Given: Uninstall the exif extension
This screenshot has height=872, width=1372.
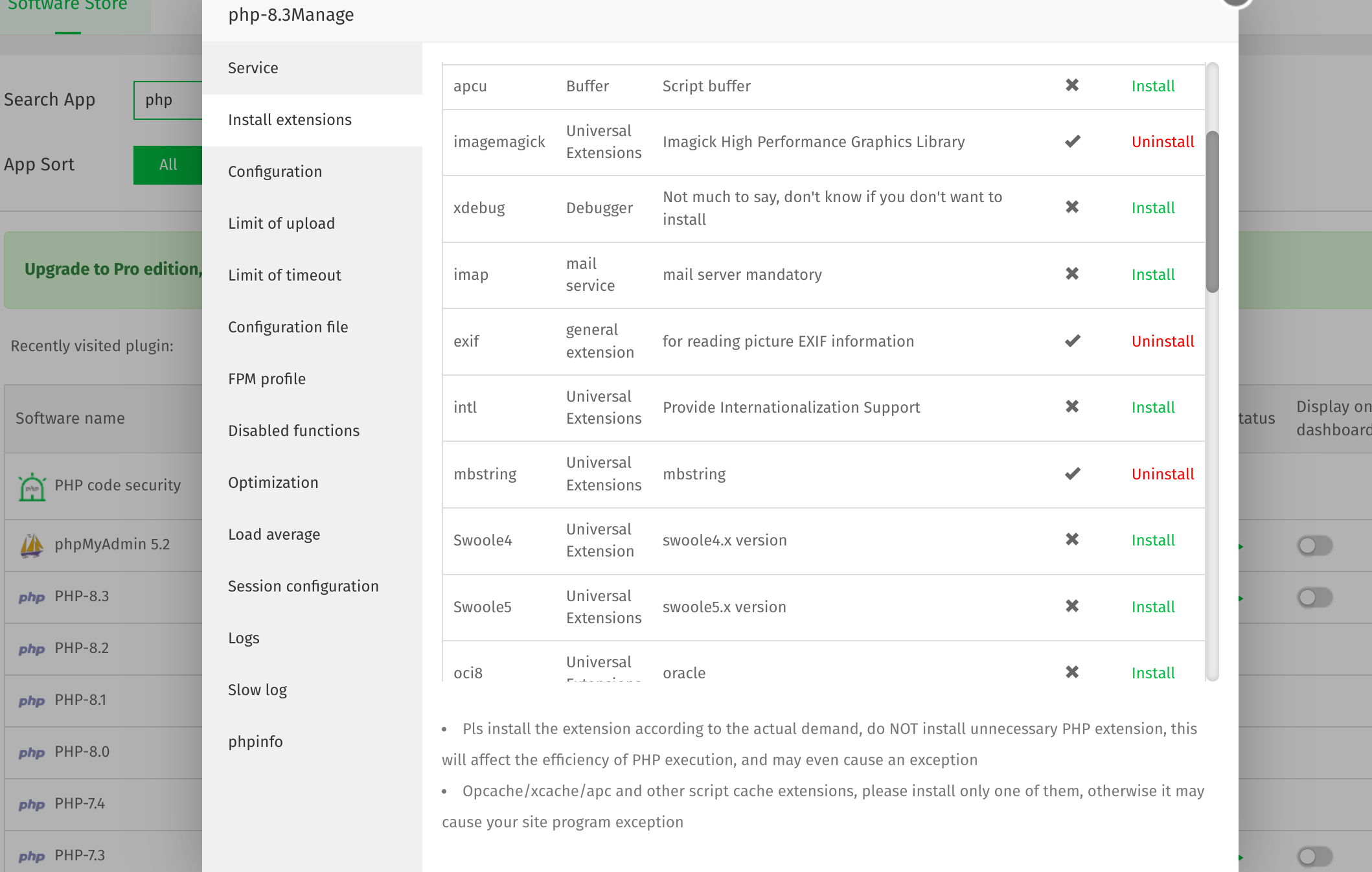Looking at the screenshot, I should 1162,341.
